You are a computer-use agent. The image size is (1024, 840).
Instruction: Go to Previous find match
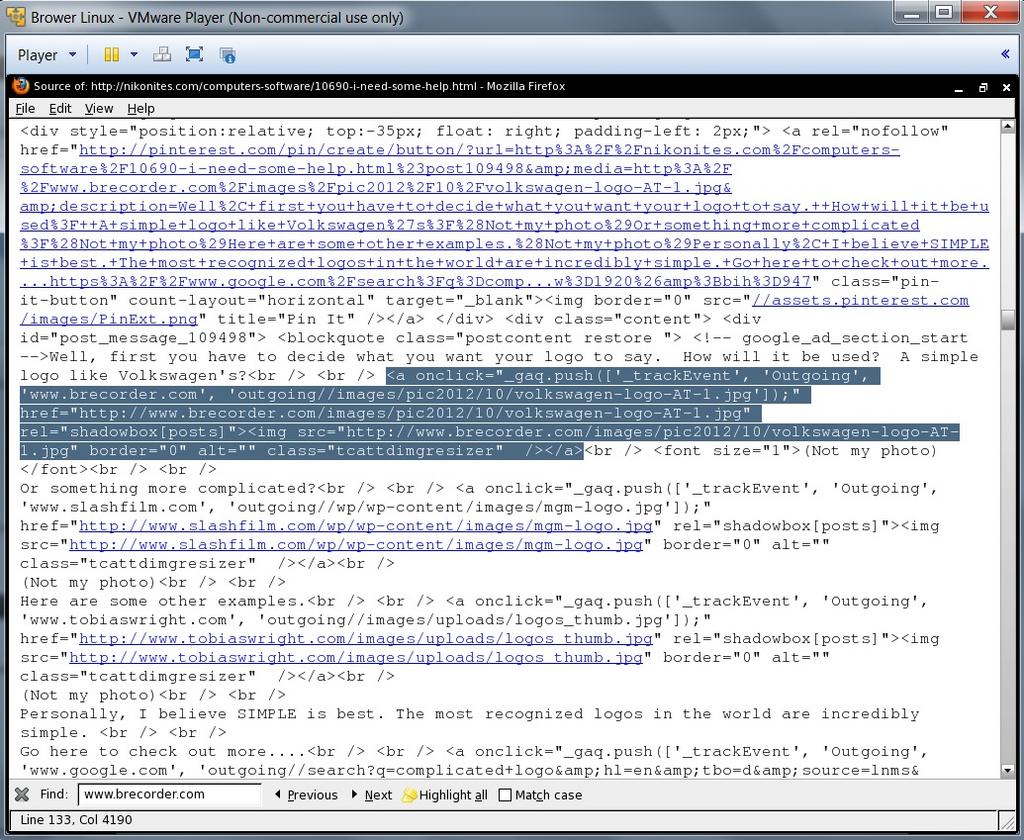click(x=306, y=795)
